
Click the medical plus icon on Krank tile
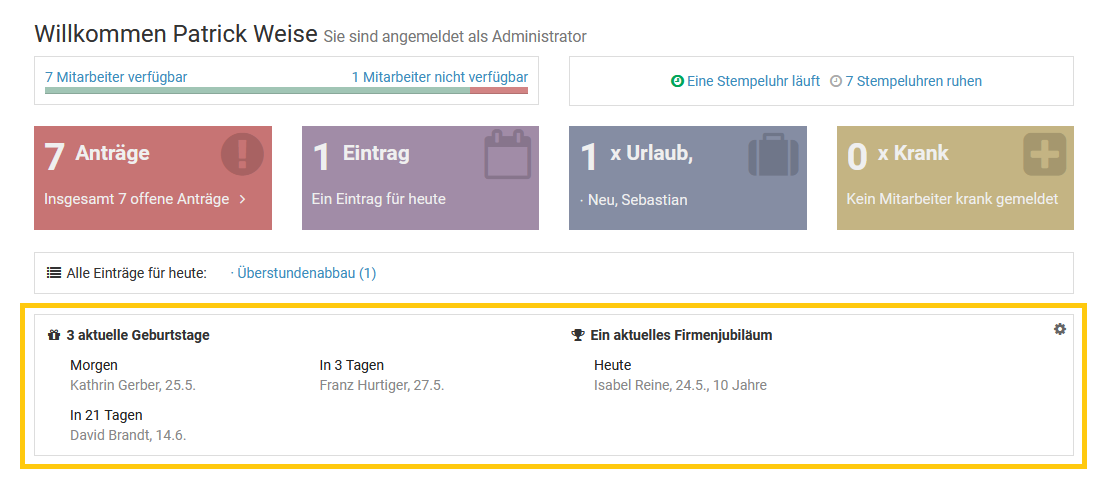pos(1044,155)
